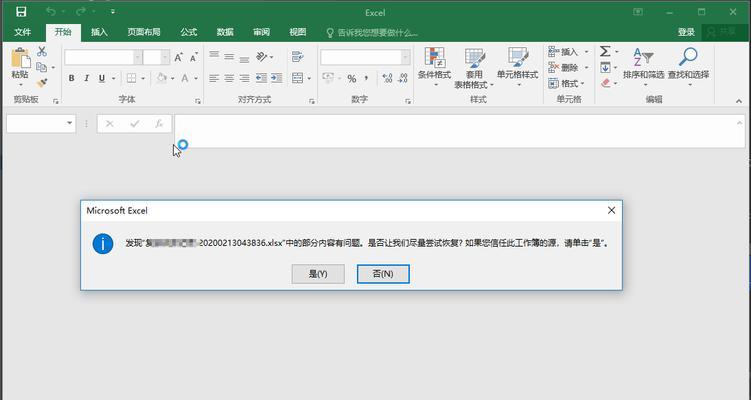The width and height of the screenshot is (751, 400).
Task: Click the AutoSum sigma icon
Action: point(605,51)
